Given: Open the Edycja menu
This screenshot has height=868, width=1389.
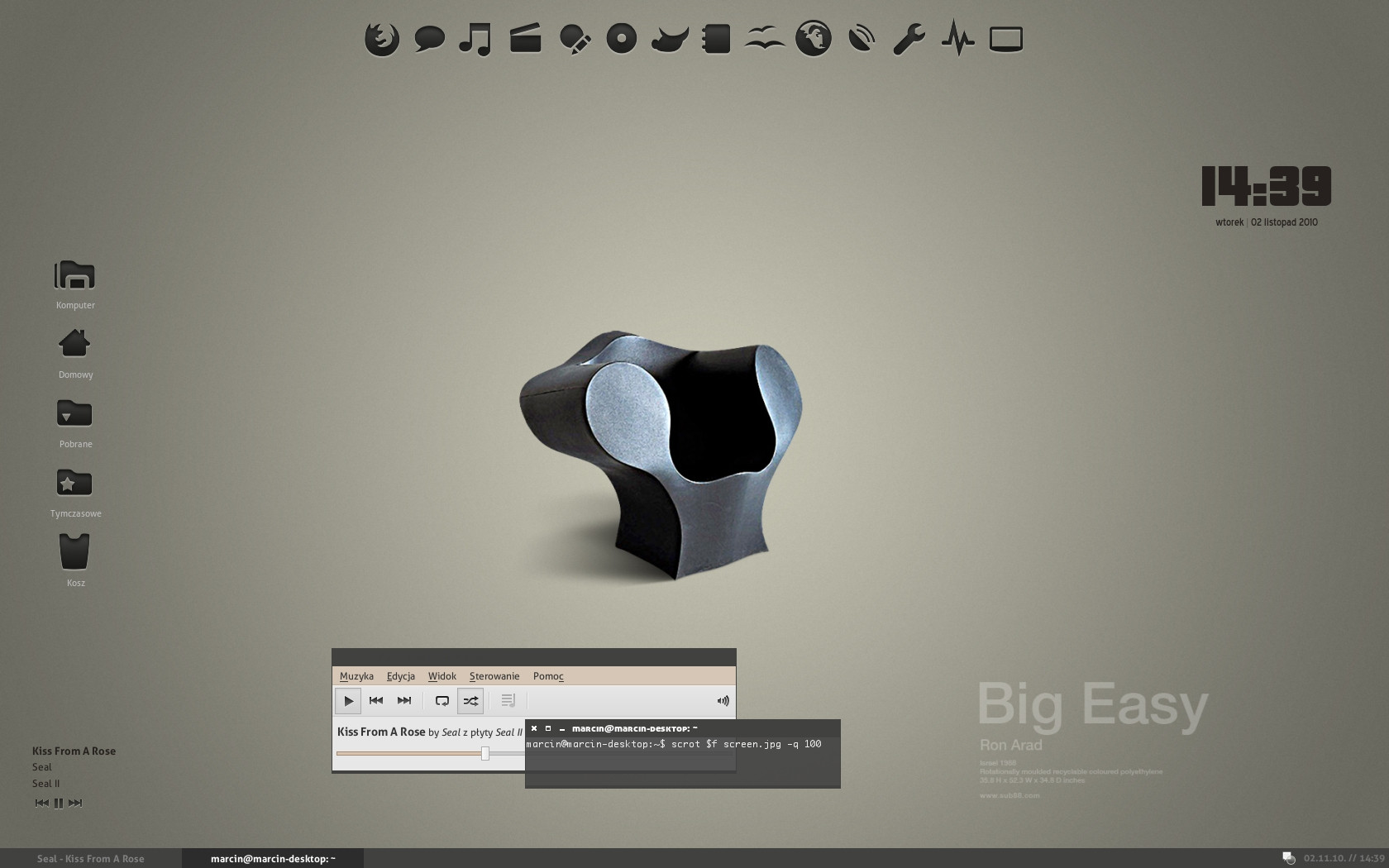Looking at the screenshot, I should [x=401, y=676].
